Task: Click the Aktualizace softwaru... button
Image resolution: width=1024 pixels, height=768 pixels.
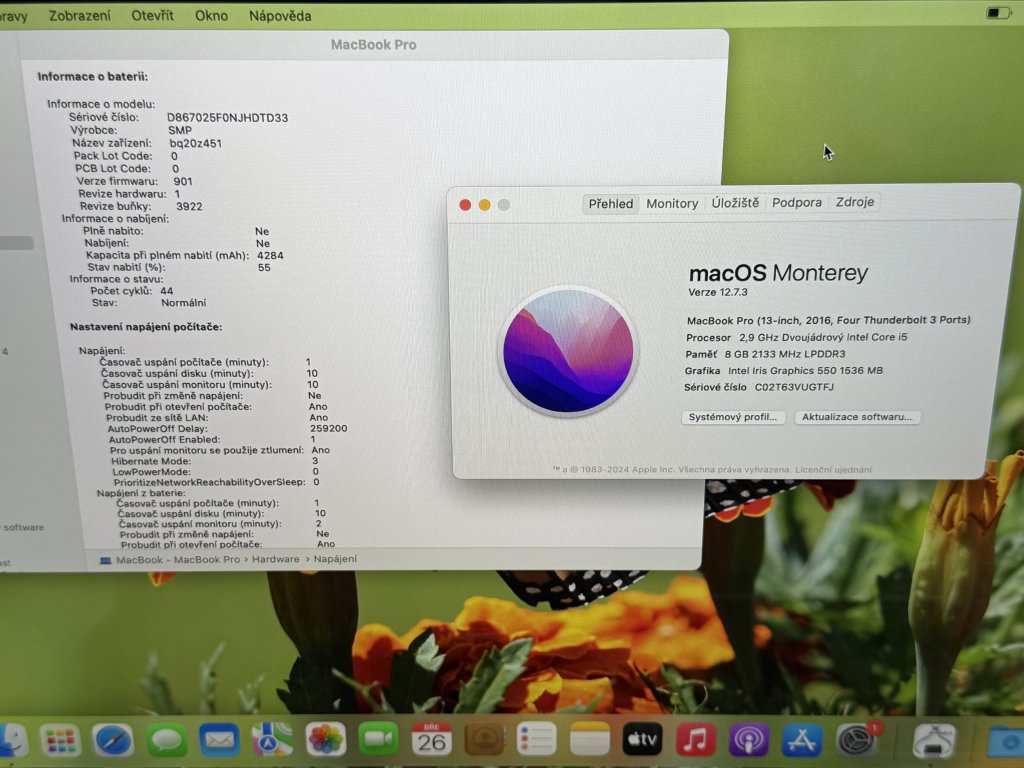Action: (857, 417)
